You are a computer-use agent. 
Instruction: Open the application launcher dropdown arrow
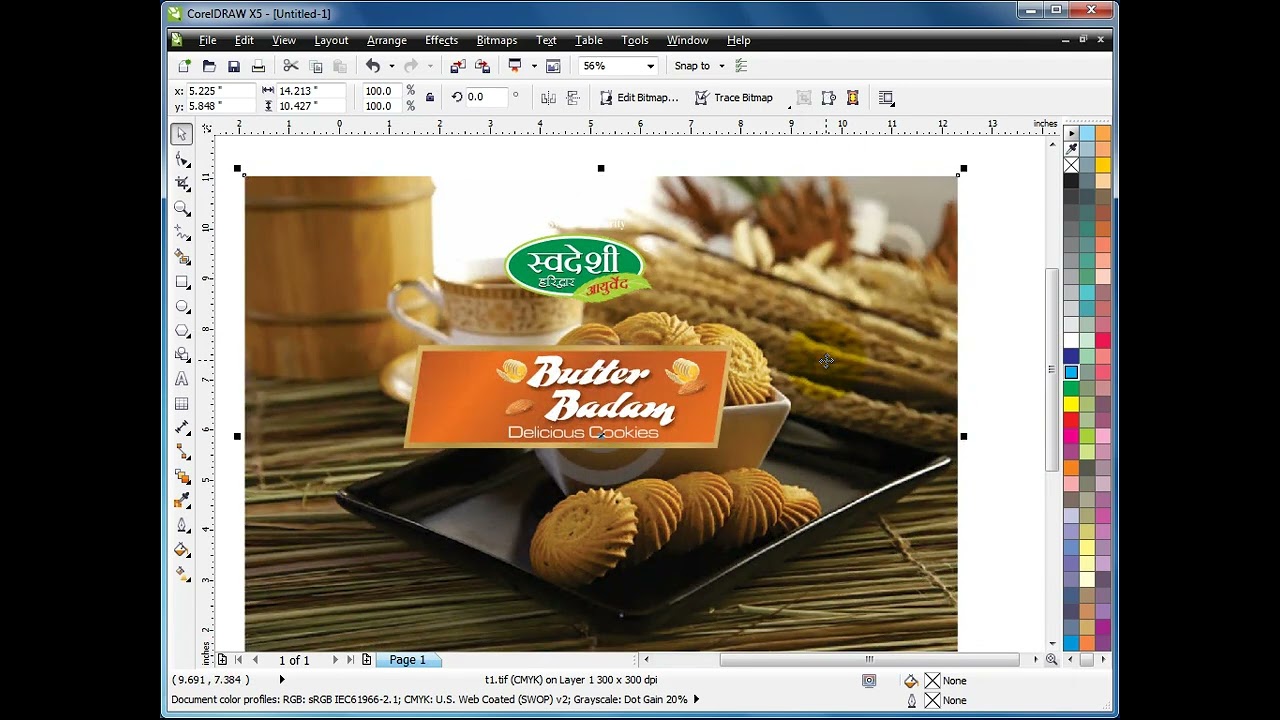click(x=534, y=66)
